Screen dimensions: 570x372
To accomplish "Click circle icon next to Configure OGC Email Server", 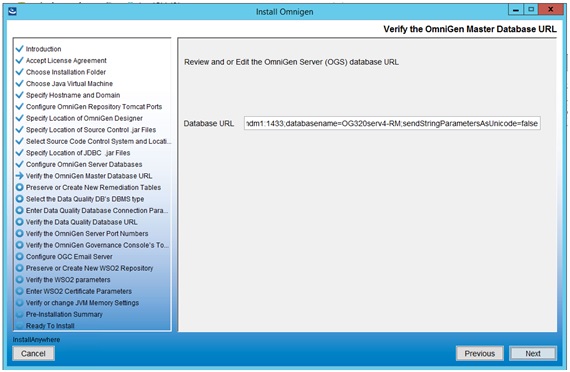I will (x=20, y=256).
